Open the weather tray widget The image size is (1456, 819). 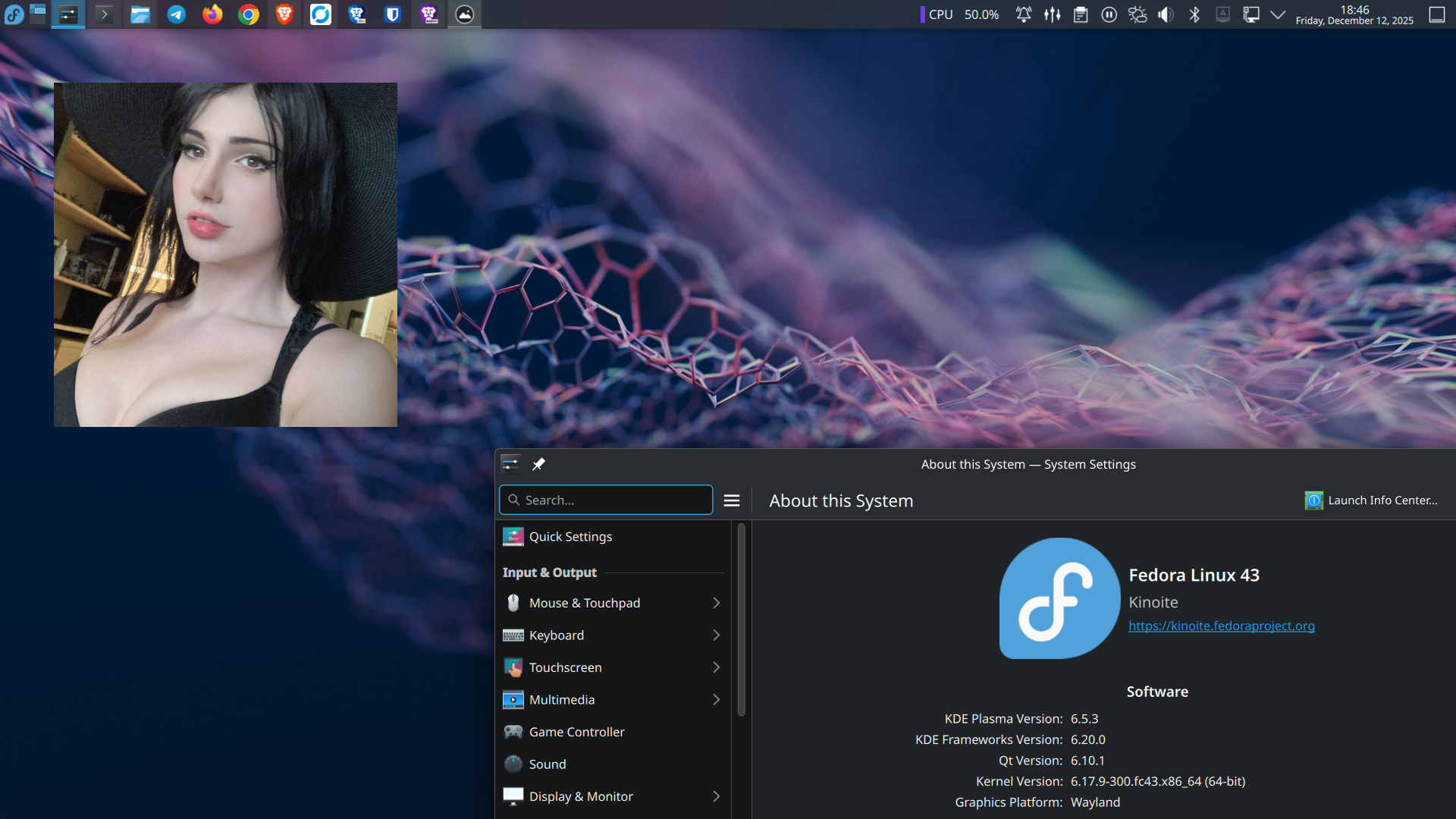point(1137,14)
